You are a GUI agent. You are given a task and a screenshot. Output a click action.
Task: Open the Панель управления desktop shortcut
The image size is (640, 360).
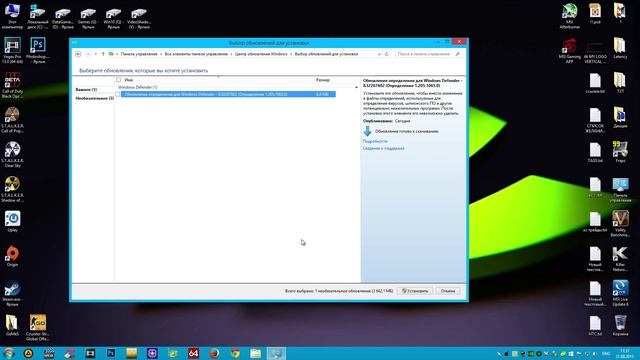pyautogui.click(x=620, y=190)
